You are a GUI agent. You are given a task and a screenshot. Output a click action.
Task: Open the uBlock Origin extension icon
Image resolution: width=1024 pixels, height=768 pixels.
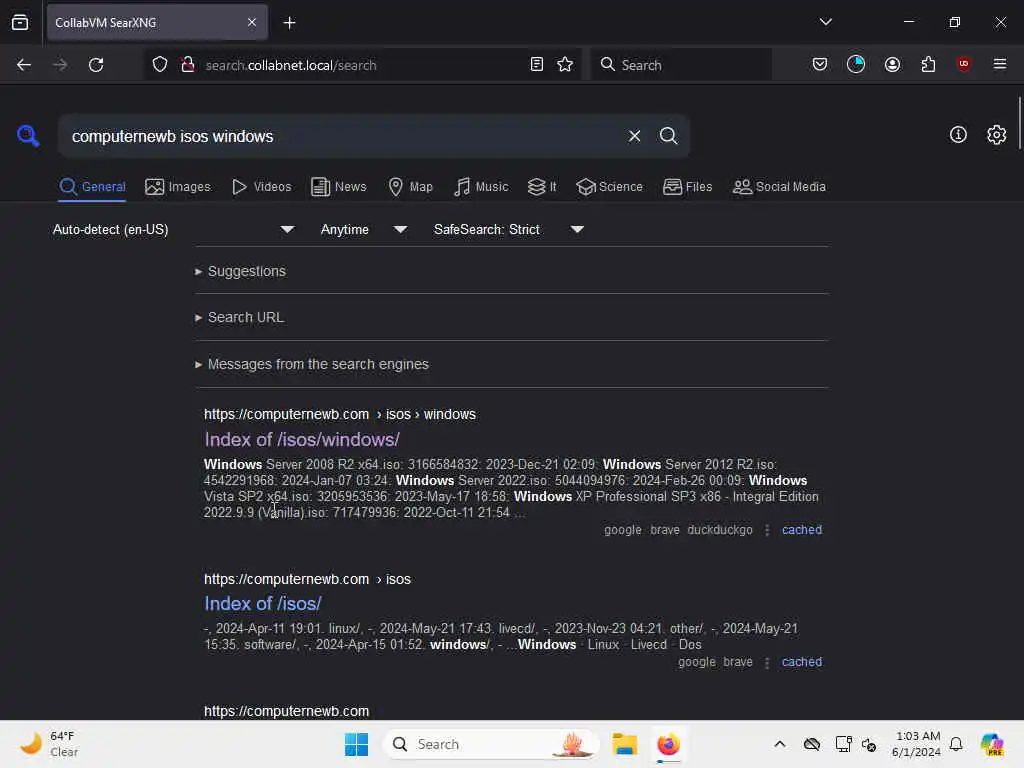963,64
